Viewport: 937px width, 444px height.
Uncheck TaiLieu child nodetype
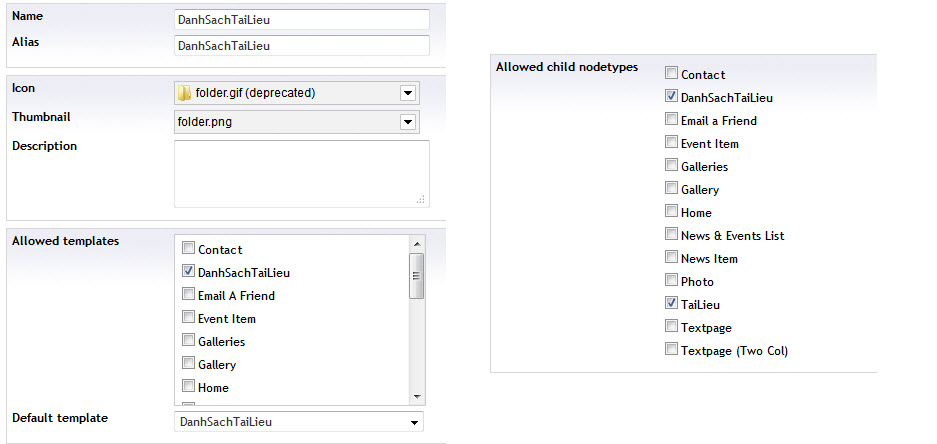click(x=671, y=304)
